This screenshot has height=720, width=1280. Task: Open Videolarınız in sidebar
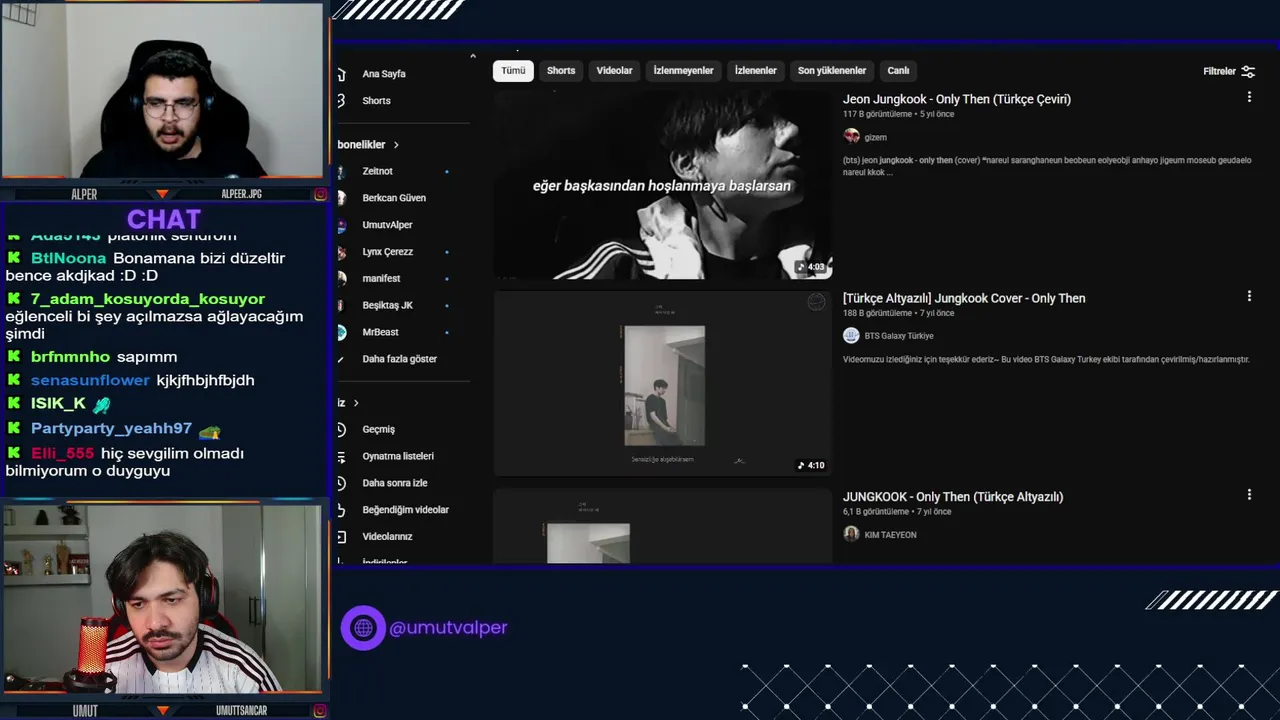(387, 537)
